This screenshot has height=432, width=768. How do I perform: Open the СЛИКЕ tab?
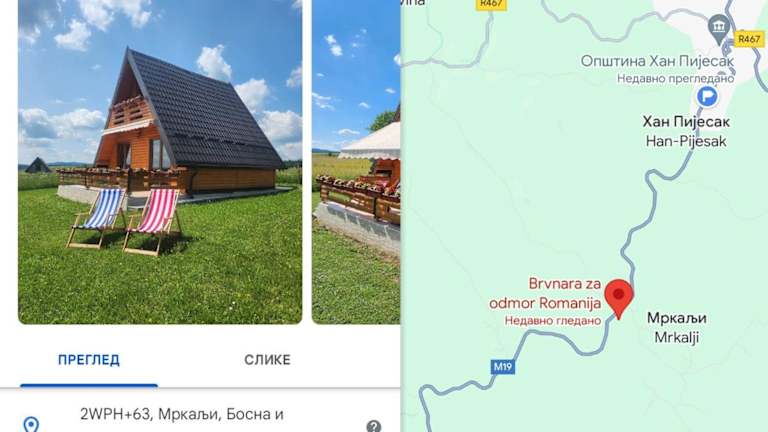tap(267, 360)
